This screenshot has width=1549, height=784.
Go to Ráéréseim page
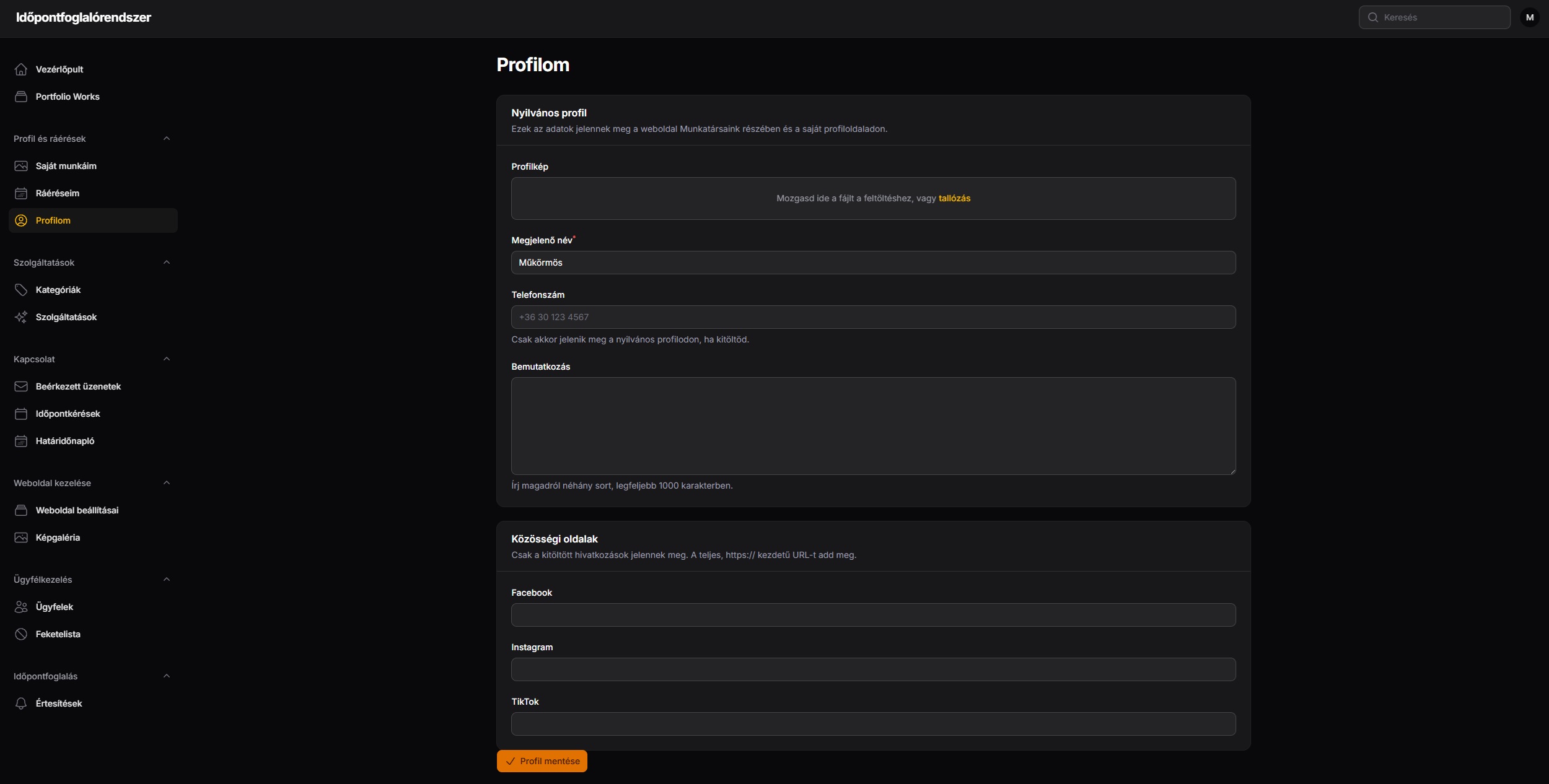93,193
